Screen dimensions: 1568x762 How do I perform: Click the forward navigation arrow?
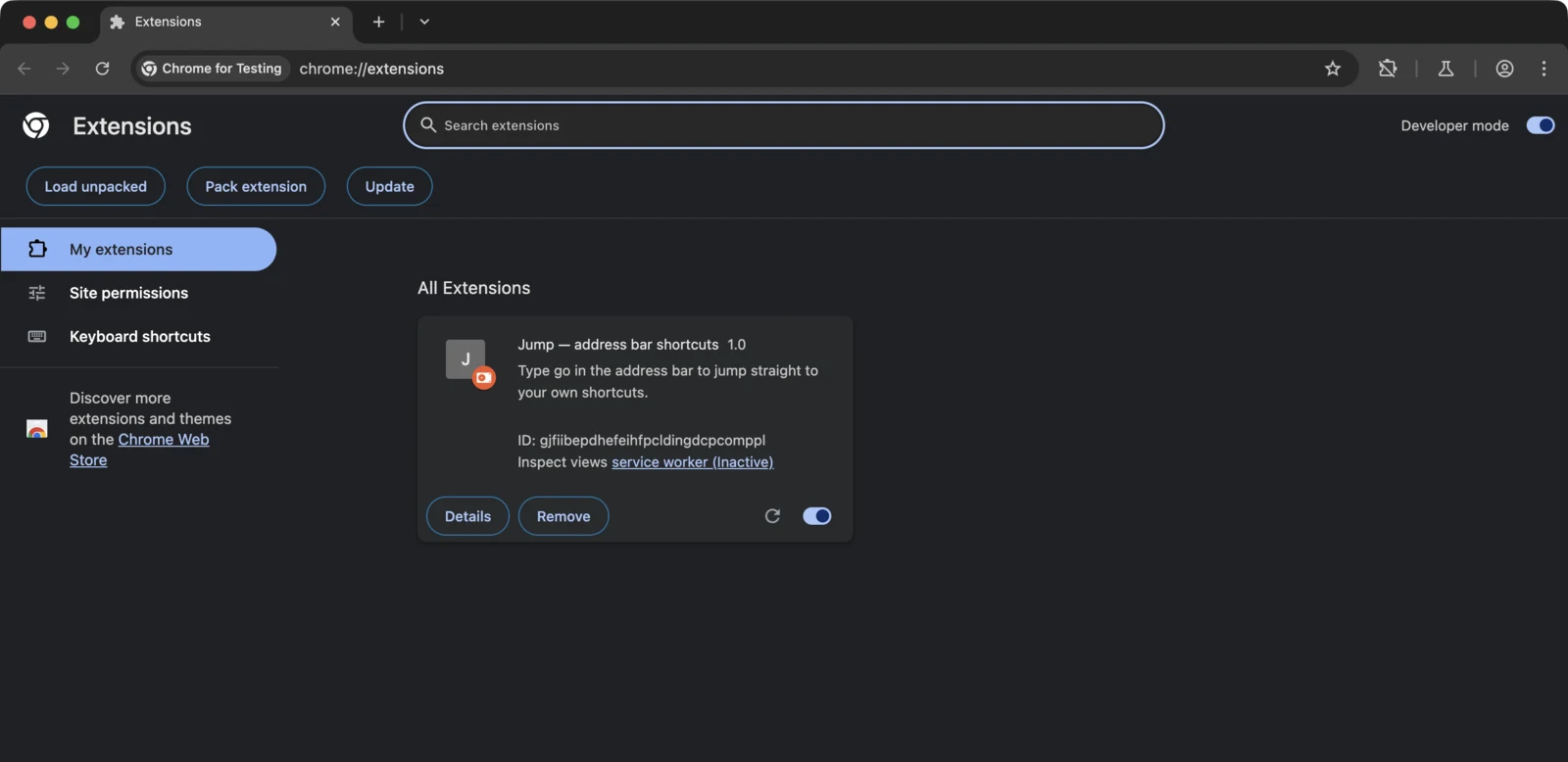[63, 69]
